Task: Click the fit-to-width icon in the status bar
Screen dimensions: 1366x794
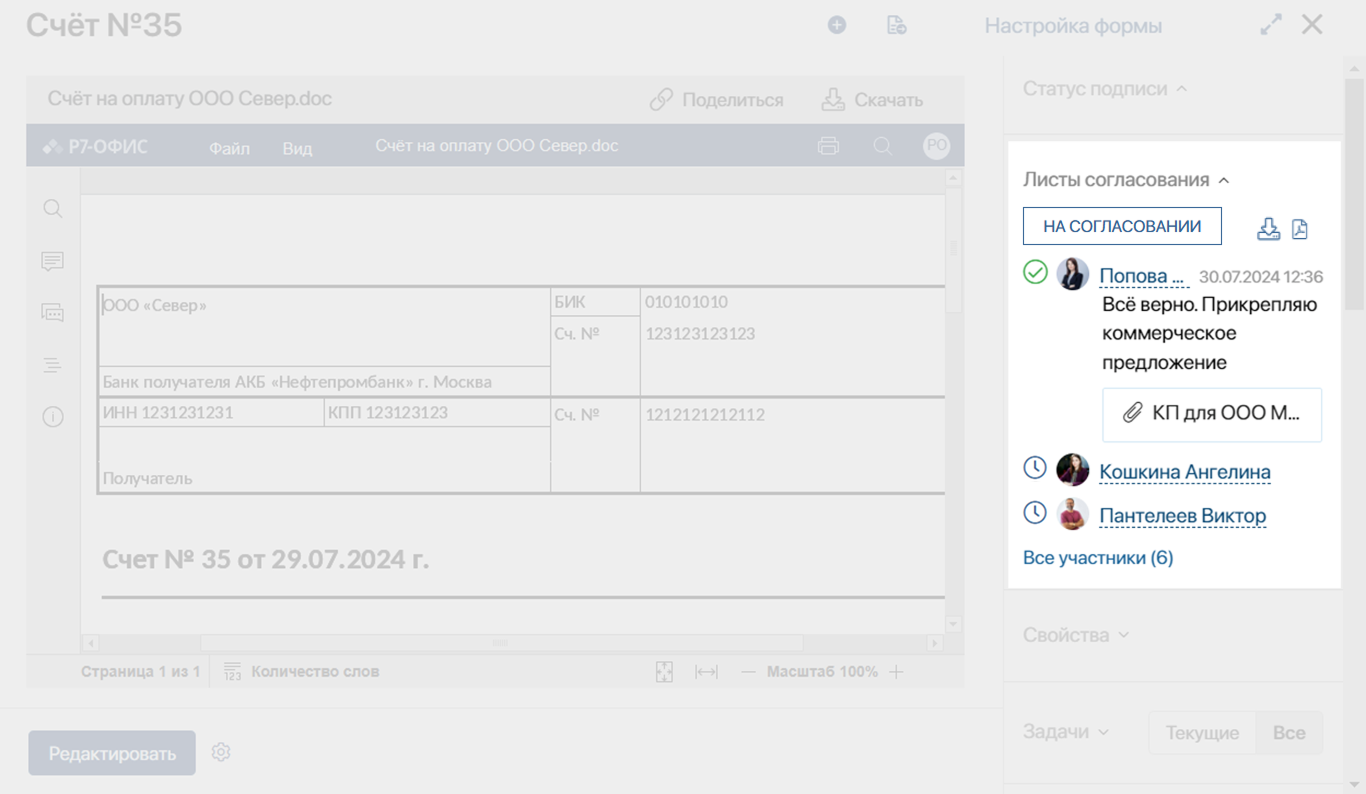Action: click(706, 672)
